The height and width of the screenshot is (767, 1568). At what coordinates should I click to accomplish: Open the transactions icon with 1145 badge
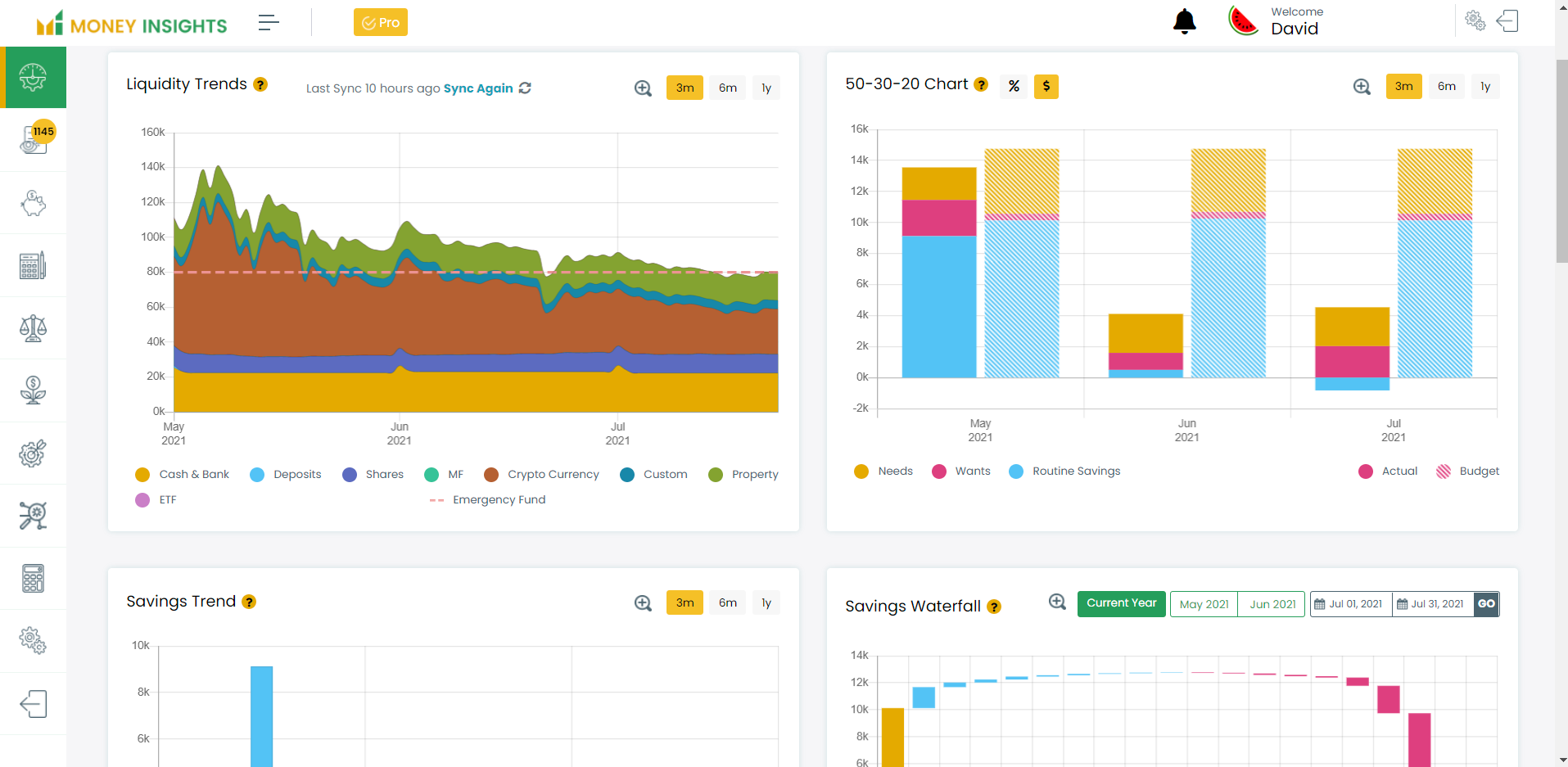33,140
